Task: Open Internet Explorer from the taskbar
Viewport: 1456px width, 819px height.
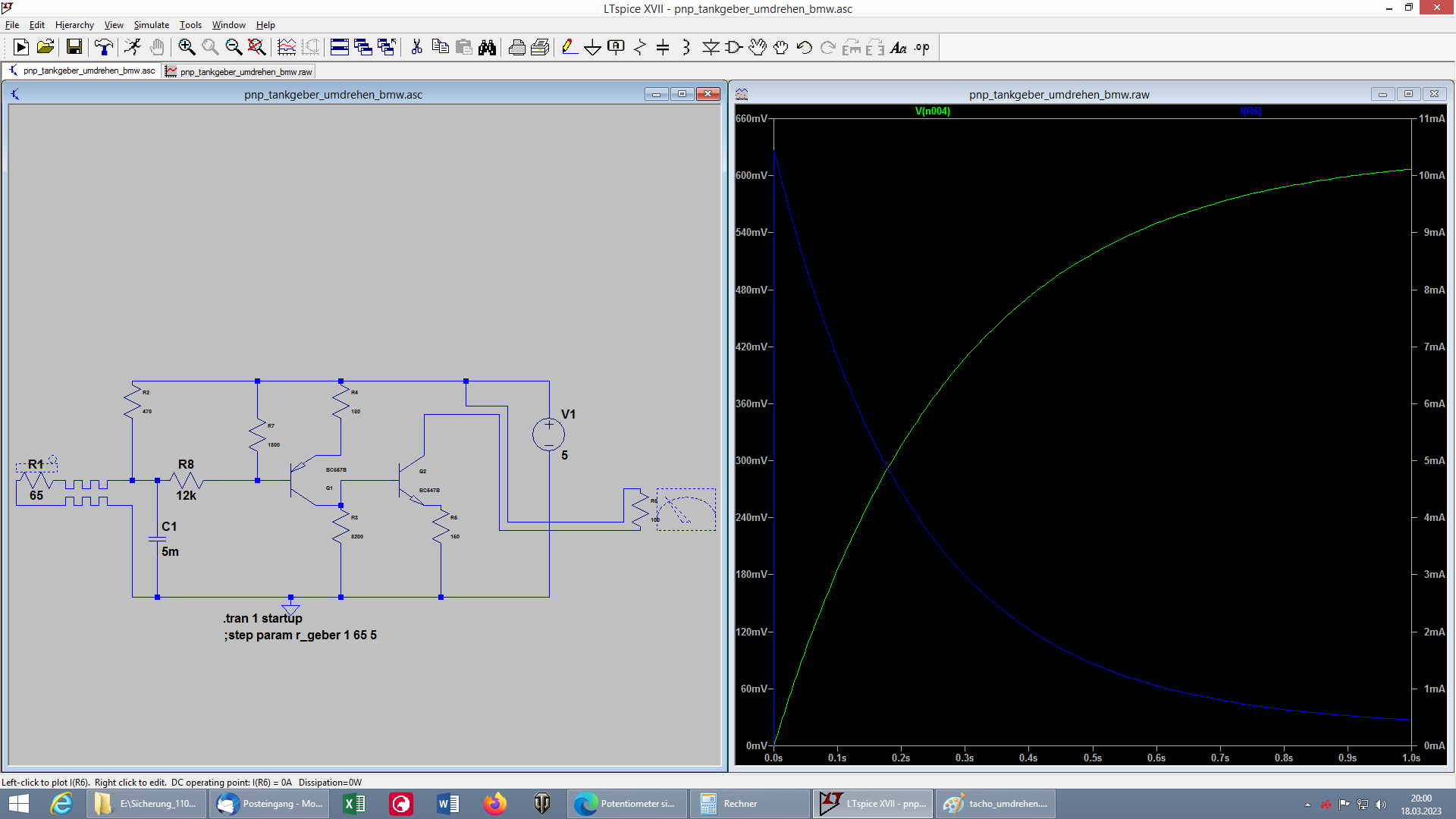Action: tap(61, 804)
